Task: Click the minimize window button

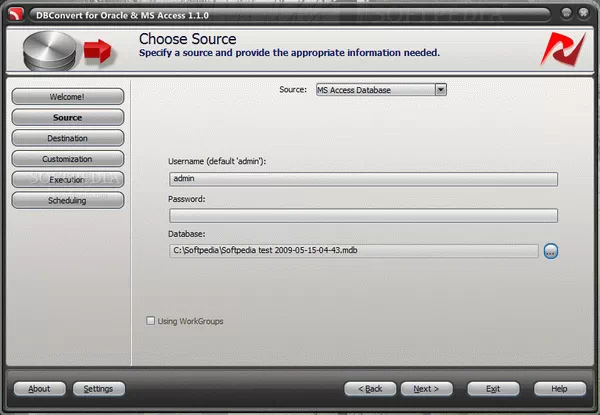Action: [x=567, y=13]
